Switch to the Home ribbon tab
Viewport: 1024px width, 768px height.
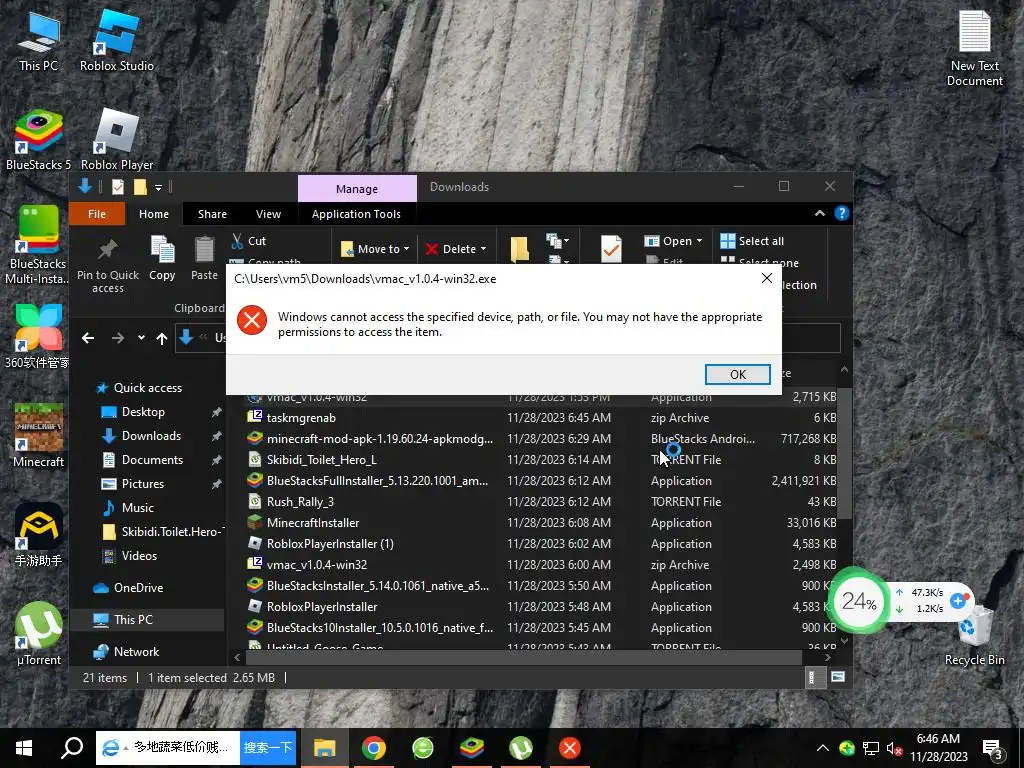click(153, 214)
